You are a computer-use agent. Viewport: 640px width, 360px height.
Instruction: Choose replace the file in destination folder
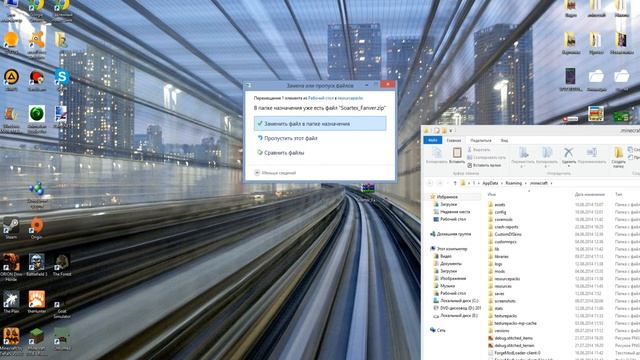(320, 124)
